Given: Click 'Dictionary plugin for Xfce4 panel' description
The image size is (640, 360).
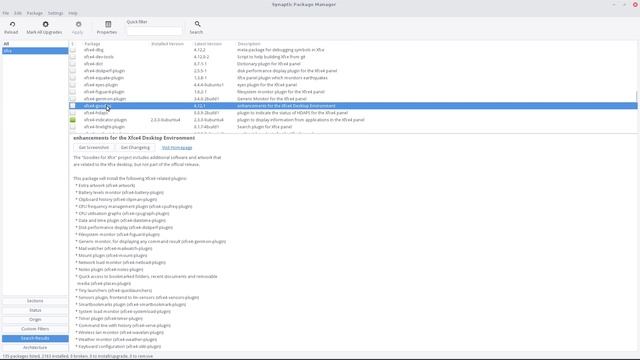Looking at the screenshot, I should click(269, 64).
